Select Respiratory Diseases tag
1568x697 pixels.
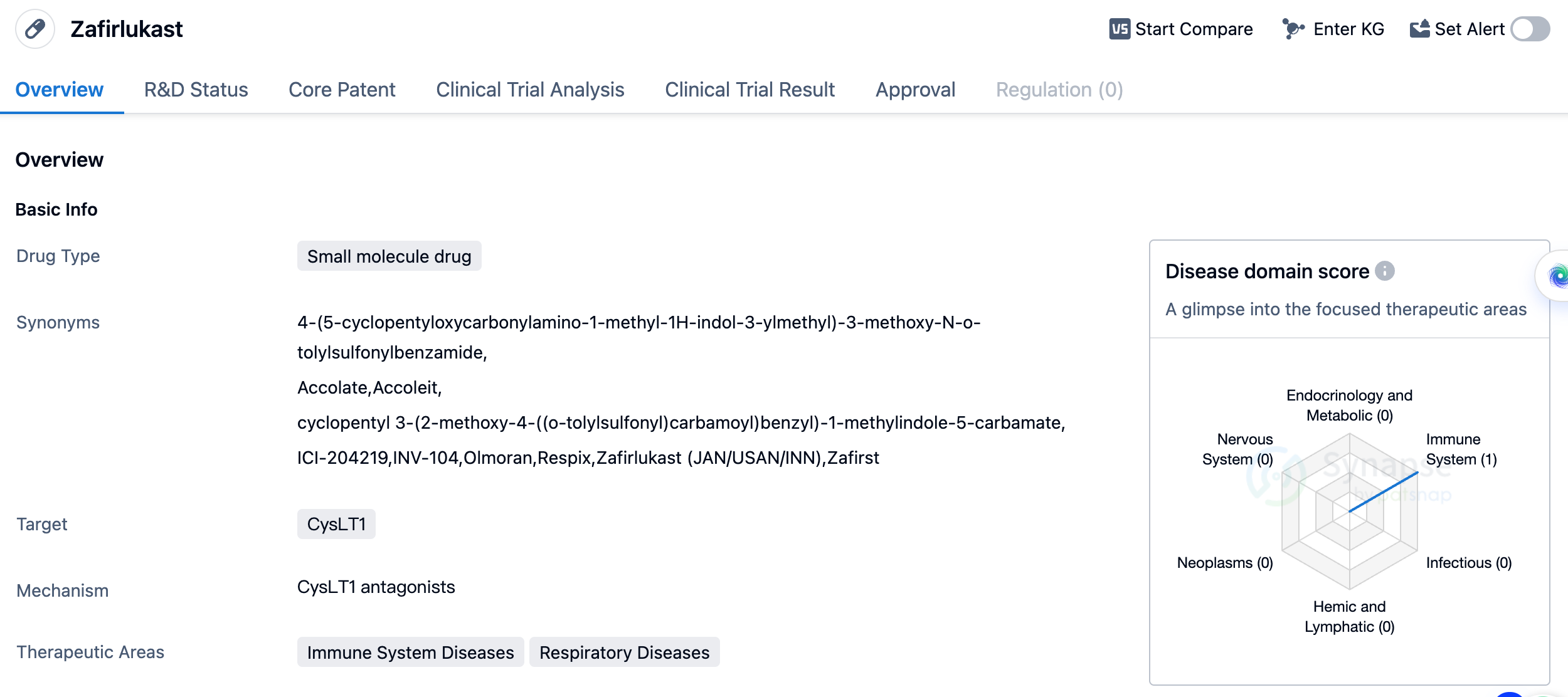[x=624, y=652]
